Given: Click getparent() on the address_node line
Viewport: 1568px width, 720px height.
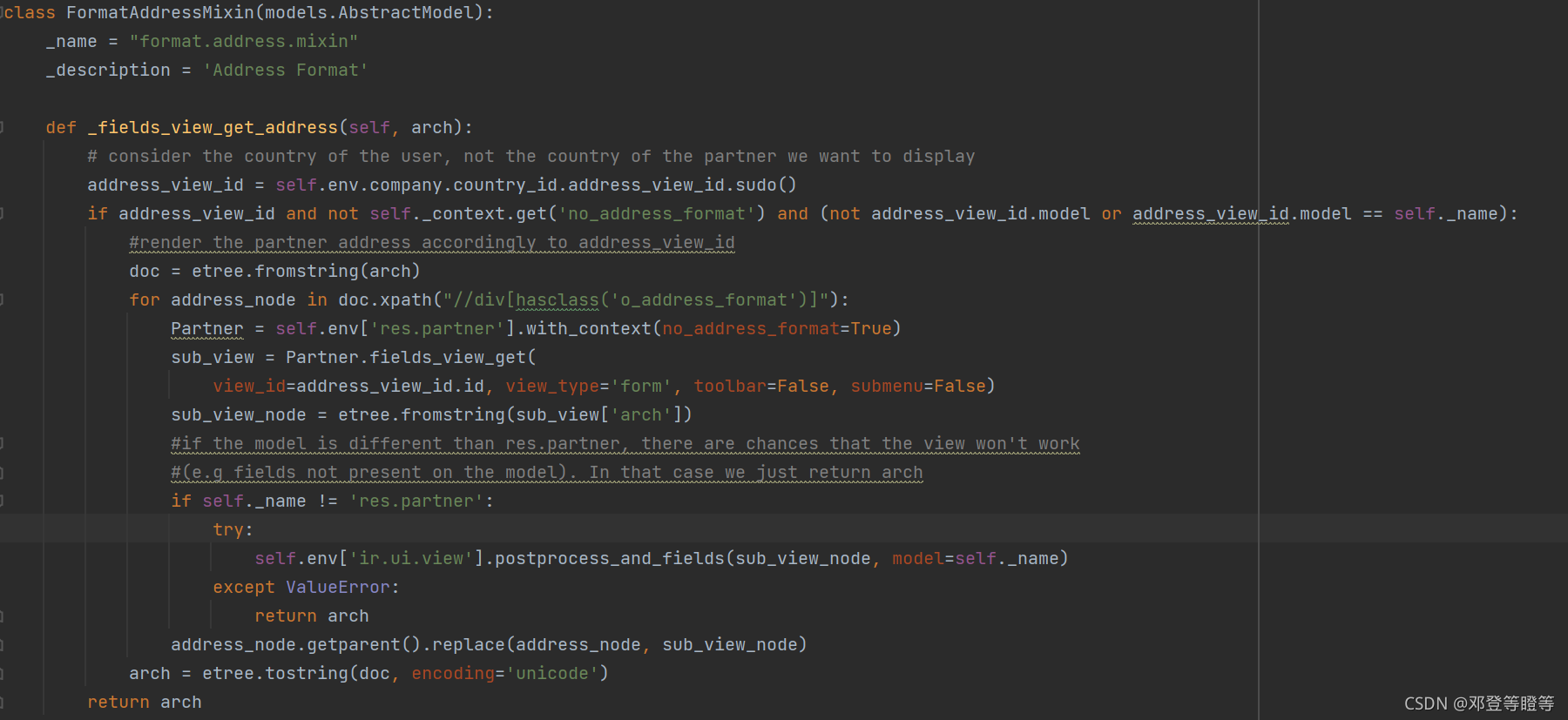Looking at the screenshot, I should coord(364,644).
